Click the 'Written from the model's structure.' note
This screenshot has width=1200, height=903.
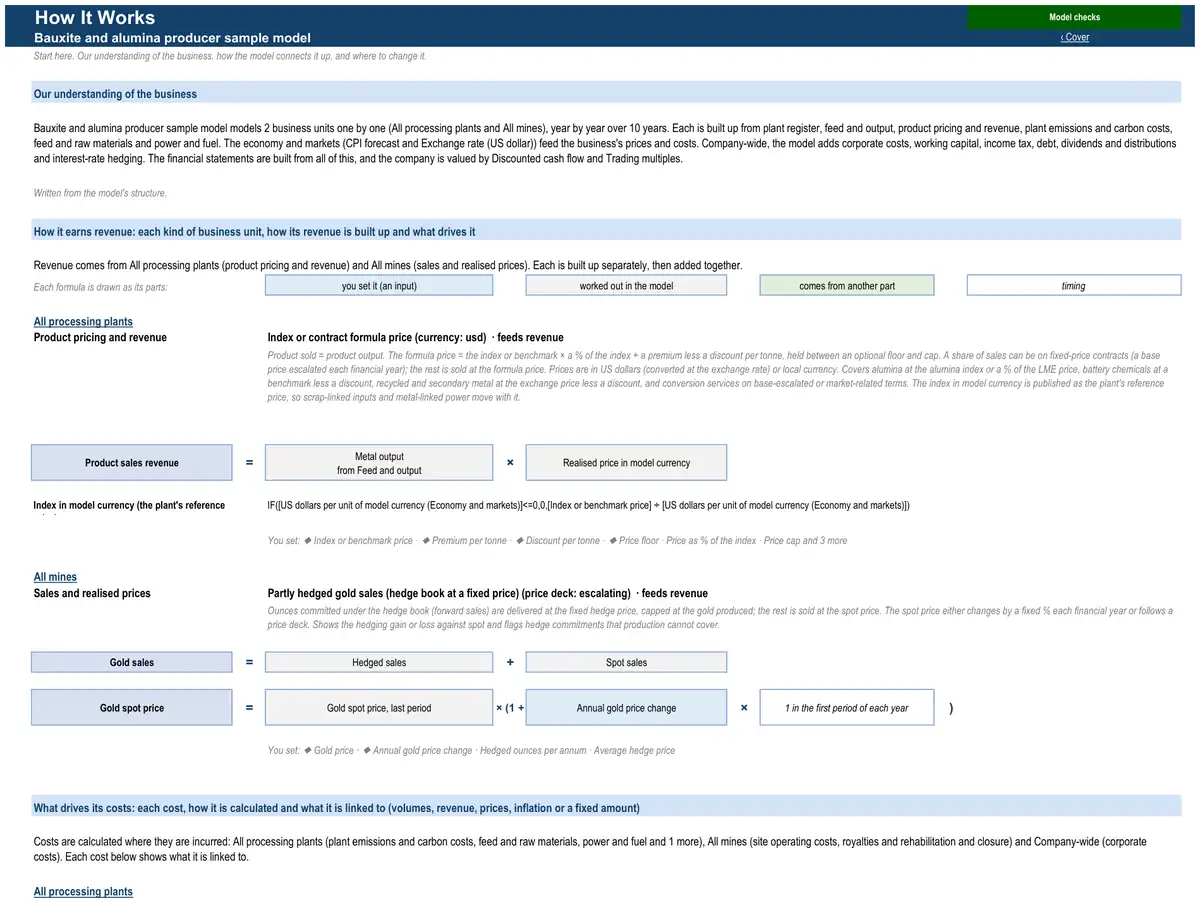[x=100, y=193]
